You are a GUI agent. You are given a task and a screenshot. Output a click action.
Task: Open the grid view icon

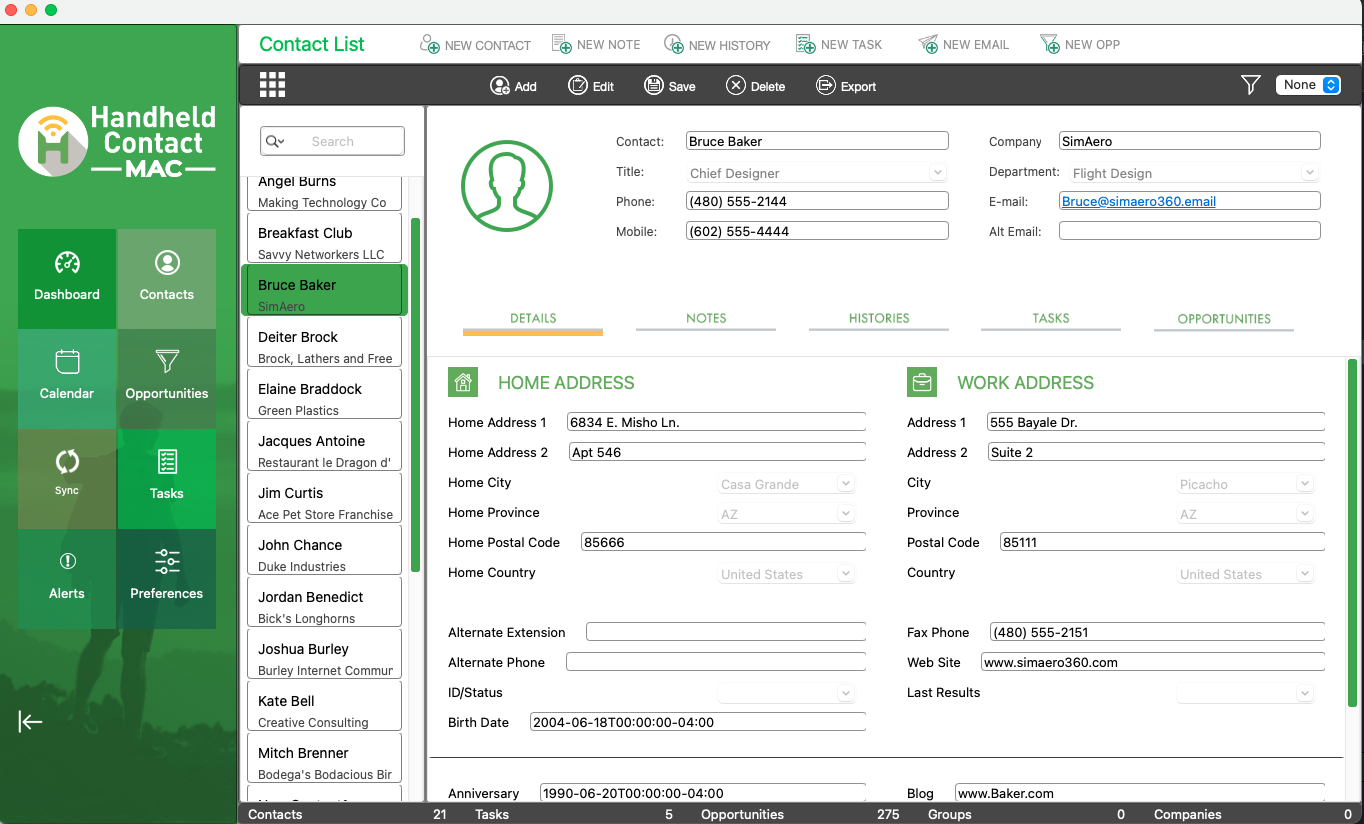click(x=272, y=85)
